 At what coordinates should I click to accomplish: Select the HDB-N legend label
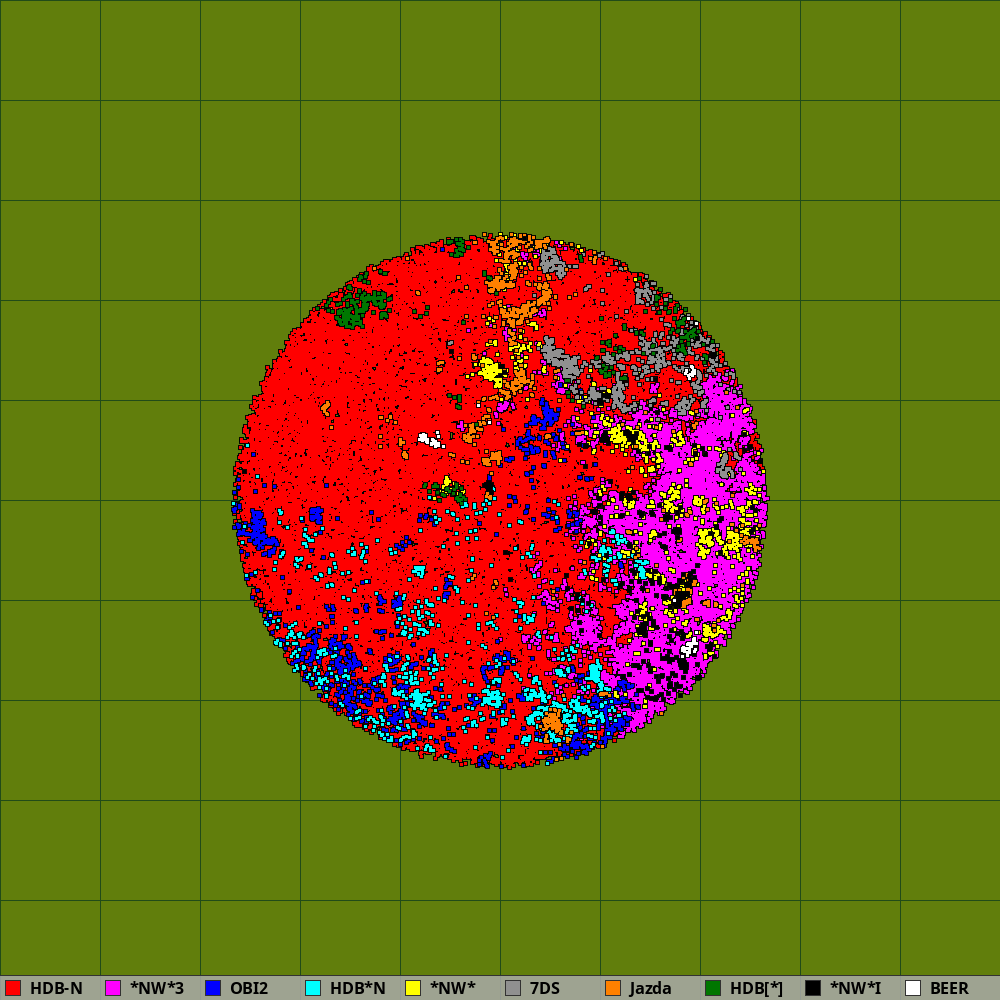pos(56,989)
